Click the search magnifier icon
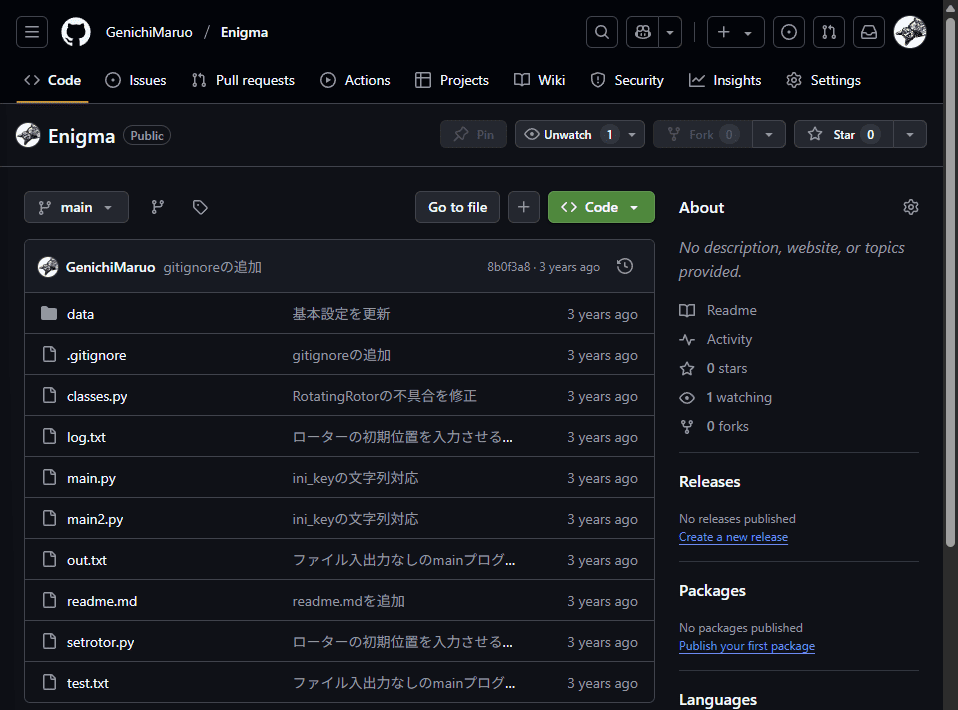This screenshot has width=958, height=710. click(x=601, y=31)
